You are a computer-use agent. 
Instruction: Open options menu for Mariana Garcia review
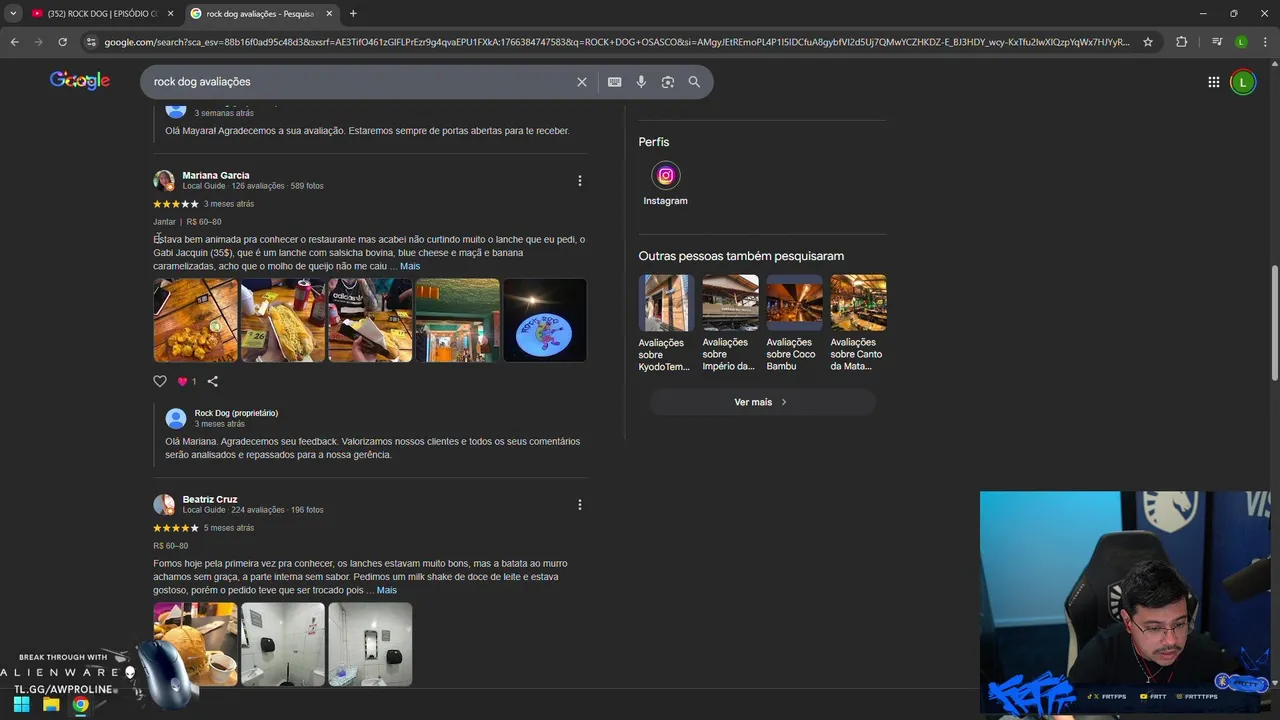pos(579,181)
